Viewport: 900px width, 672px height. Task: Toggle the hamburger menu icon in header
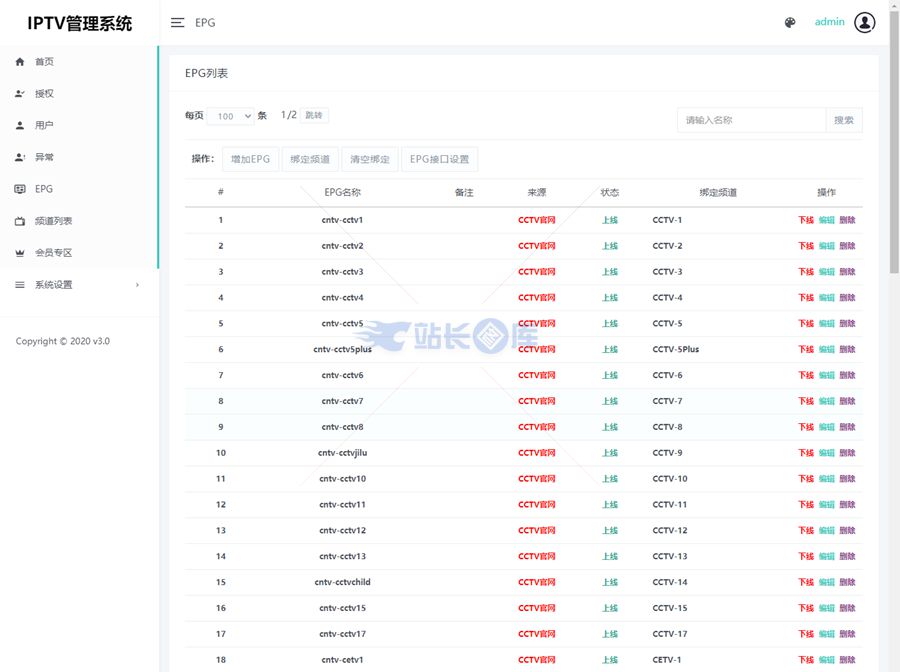point(177,23)
